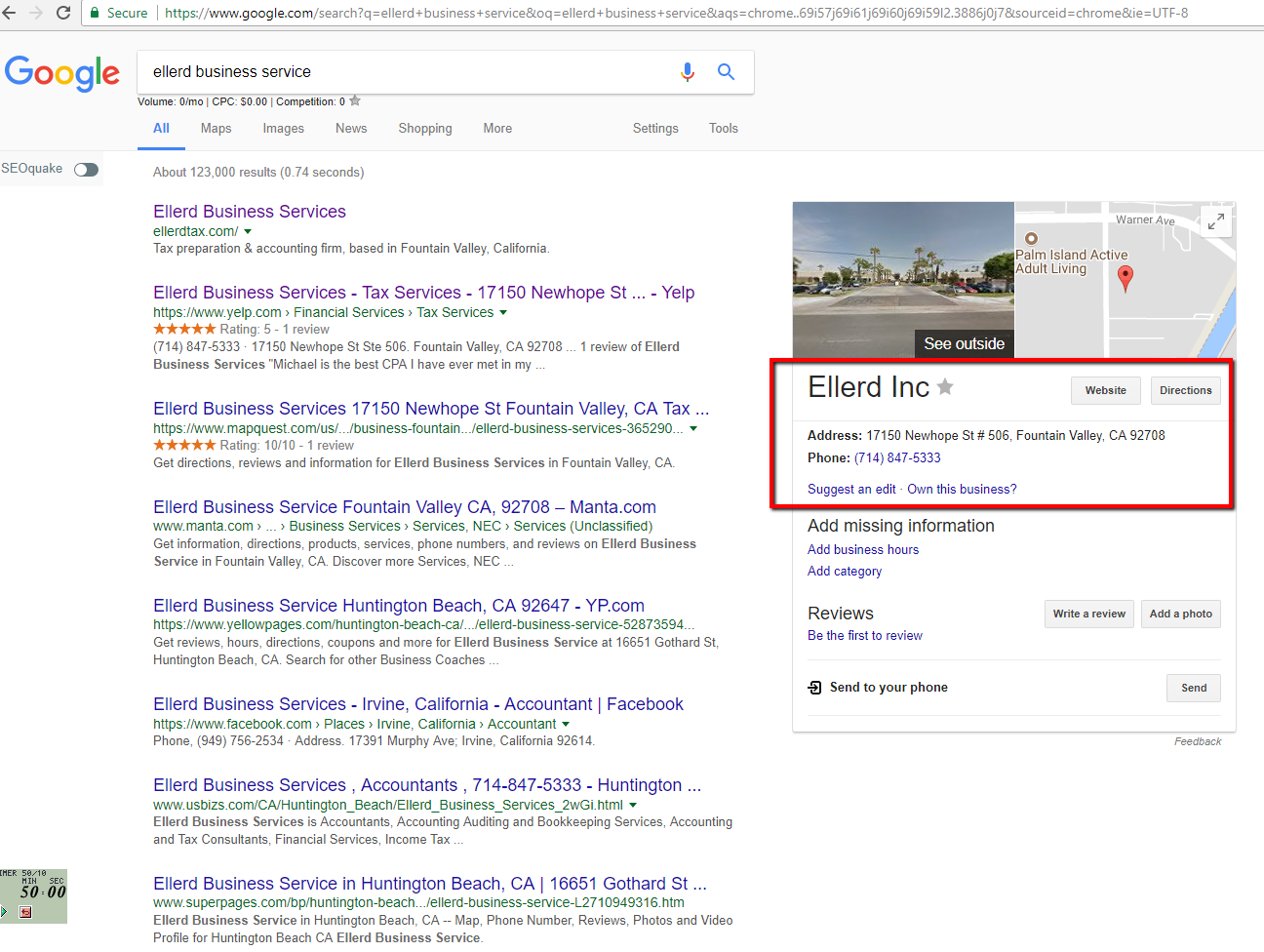Click the Secure padlock icon

[x=95, y=13]
